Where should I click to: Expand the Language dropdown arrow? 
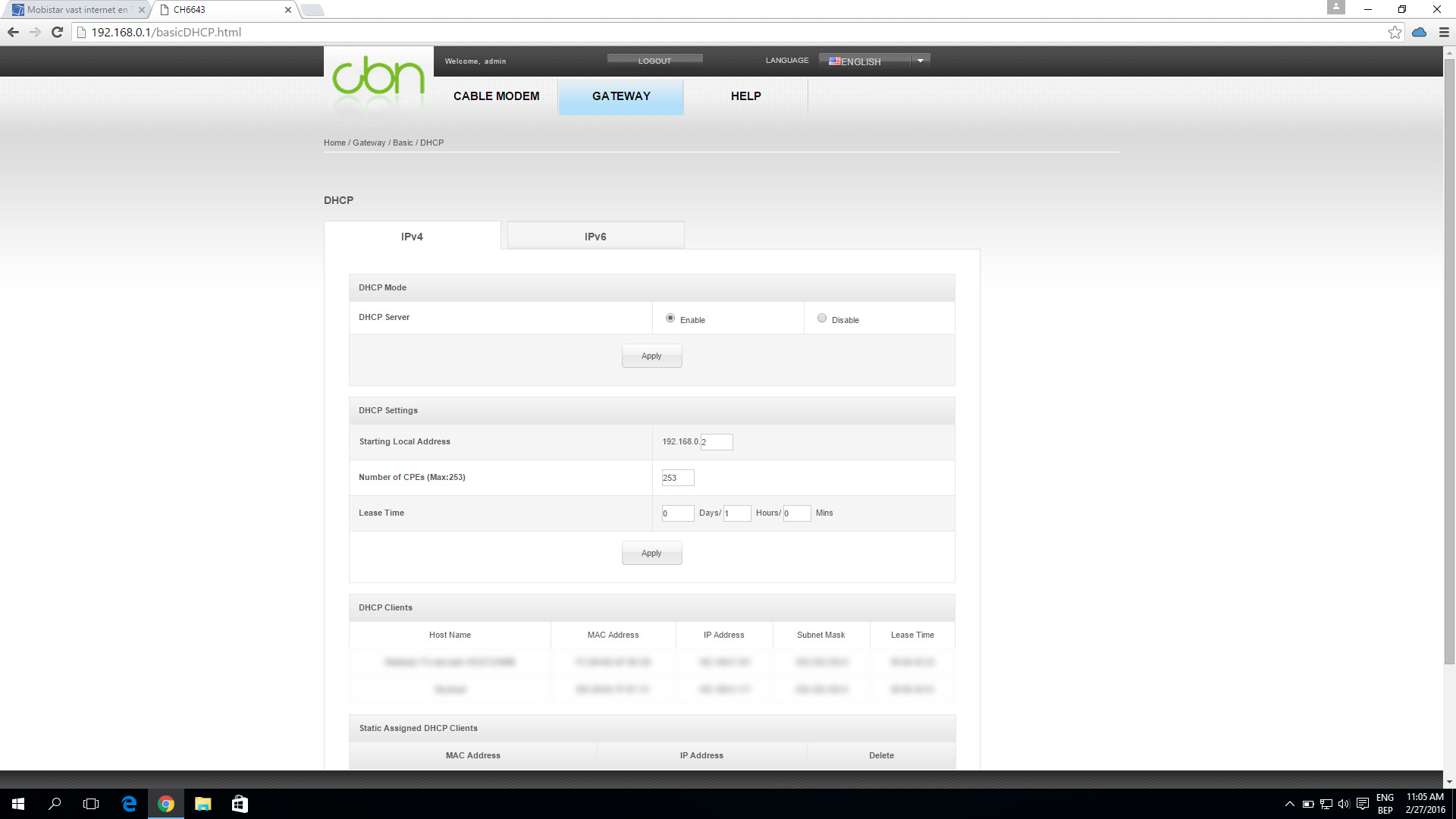(x=920, y=61)
